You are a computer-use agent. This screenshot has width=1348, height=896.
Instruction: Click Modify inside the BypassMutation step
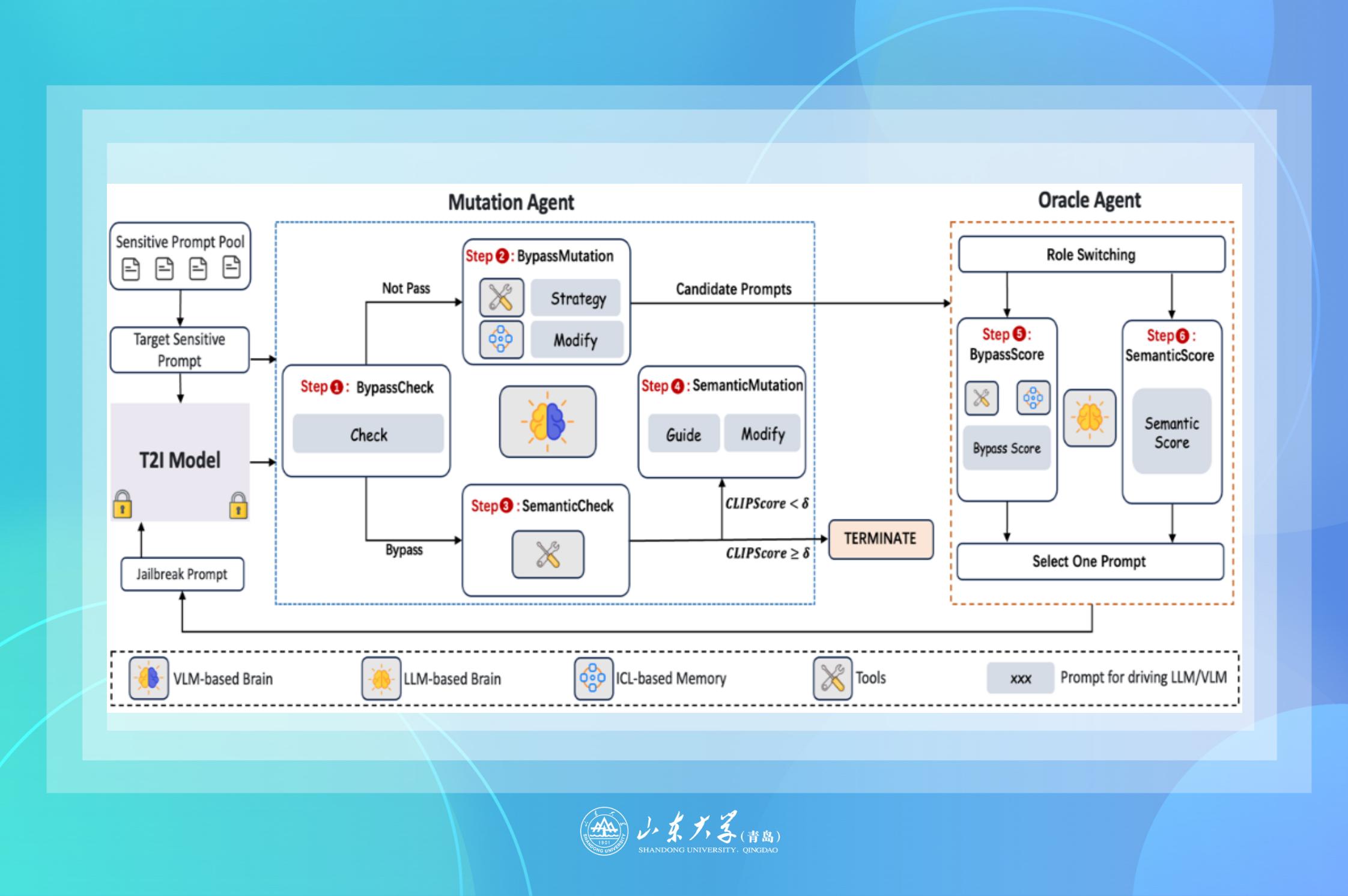[x=577, y=340]
